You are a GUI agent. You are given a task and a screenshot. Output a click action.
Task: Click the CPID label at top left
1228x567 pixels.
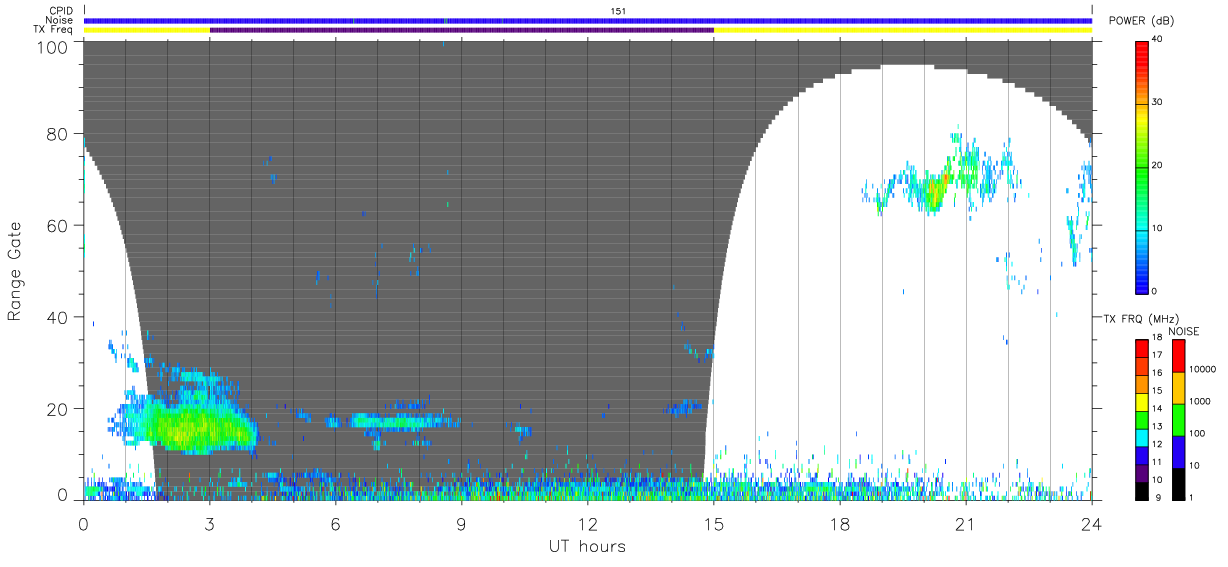click(61, 11)
